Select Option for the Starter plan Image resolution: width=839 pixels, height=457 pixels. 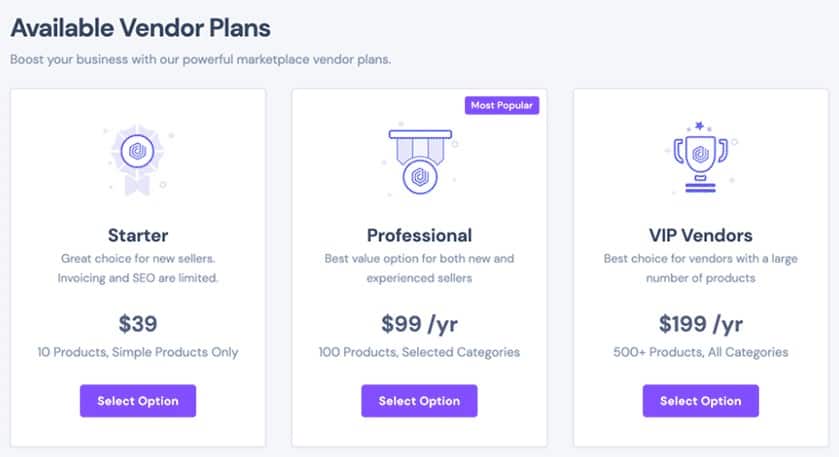138,401
